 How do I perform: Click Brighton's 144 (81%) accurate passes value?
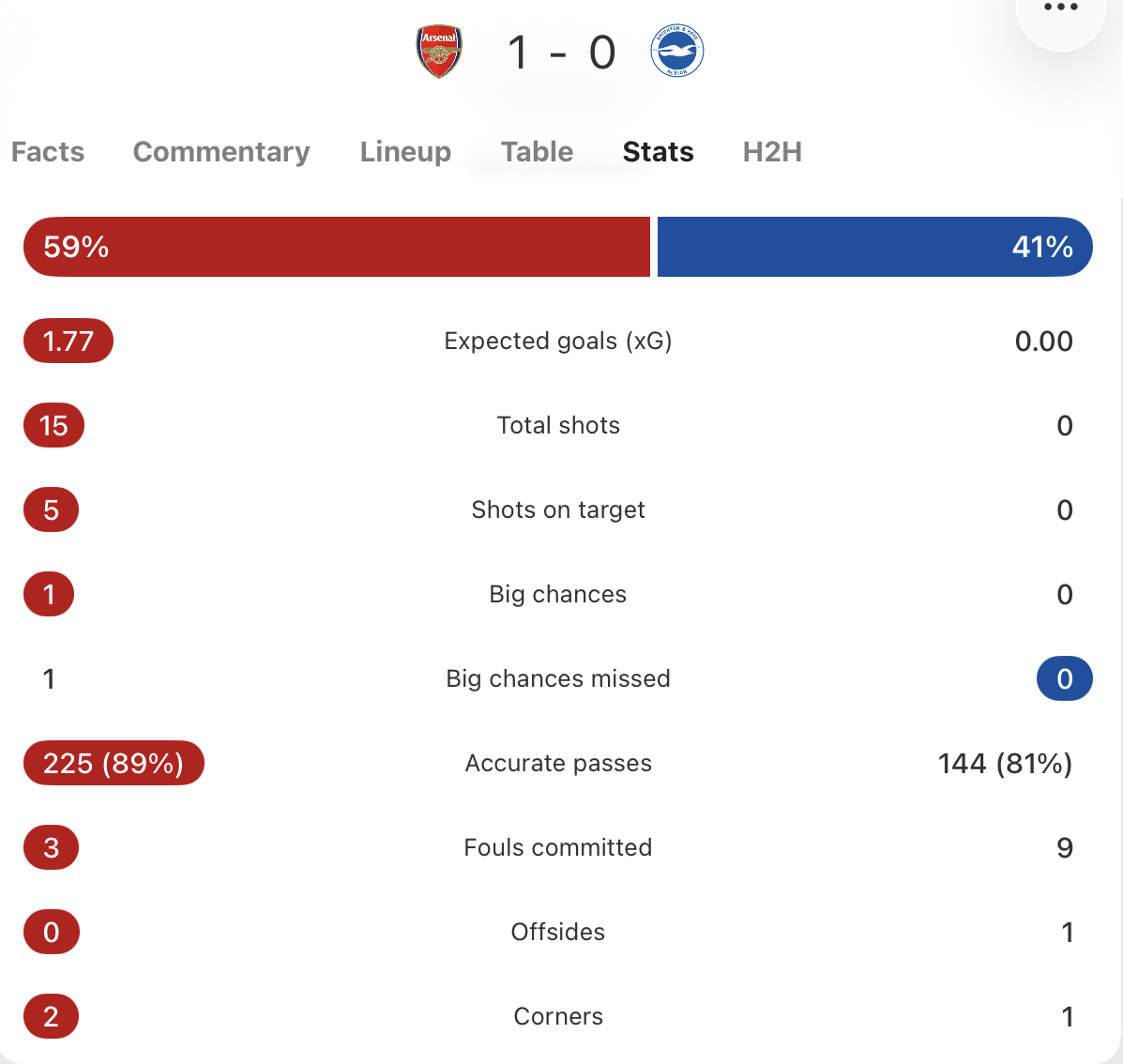pyautogui.click(x=1005, y=763)
